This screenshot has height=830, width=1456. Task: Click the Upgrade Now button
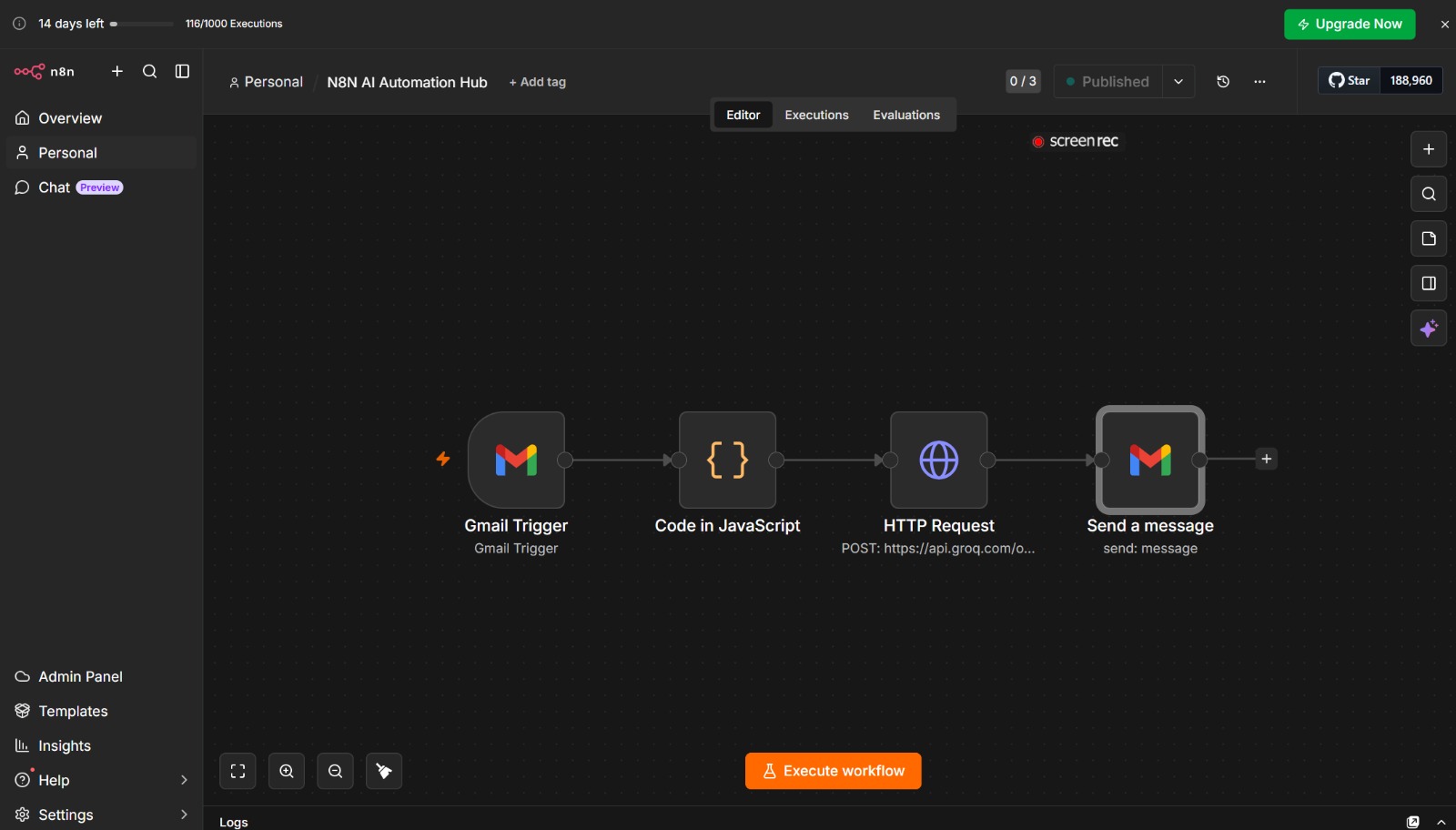click(x=1350, y=24)
